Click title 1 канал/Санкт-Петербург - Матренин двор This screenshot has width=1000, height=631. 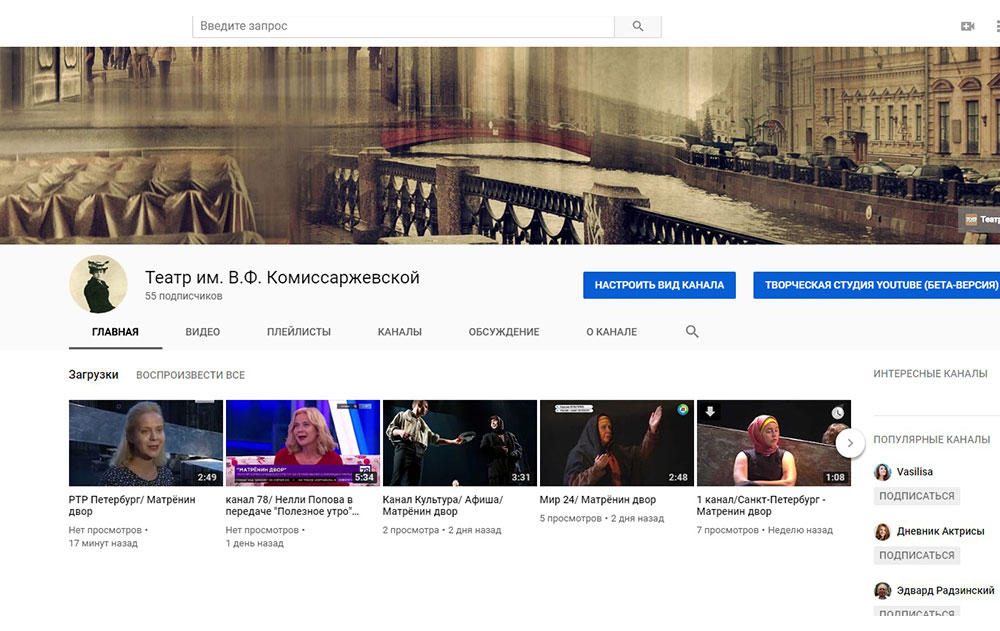point(761,505)
